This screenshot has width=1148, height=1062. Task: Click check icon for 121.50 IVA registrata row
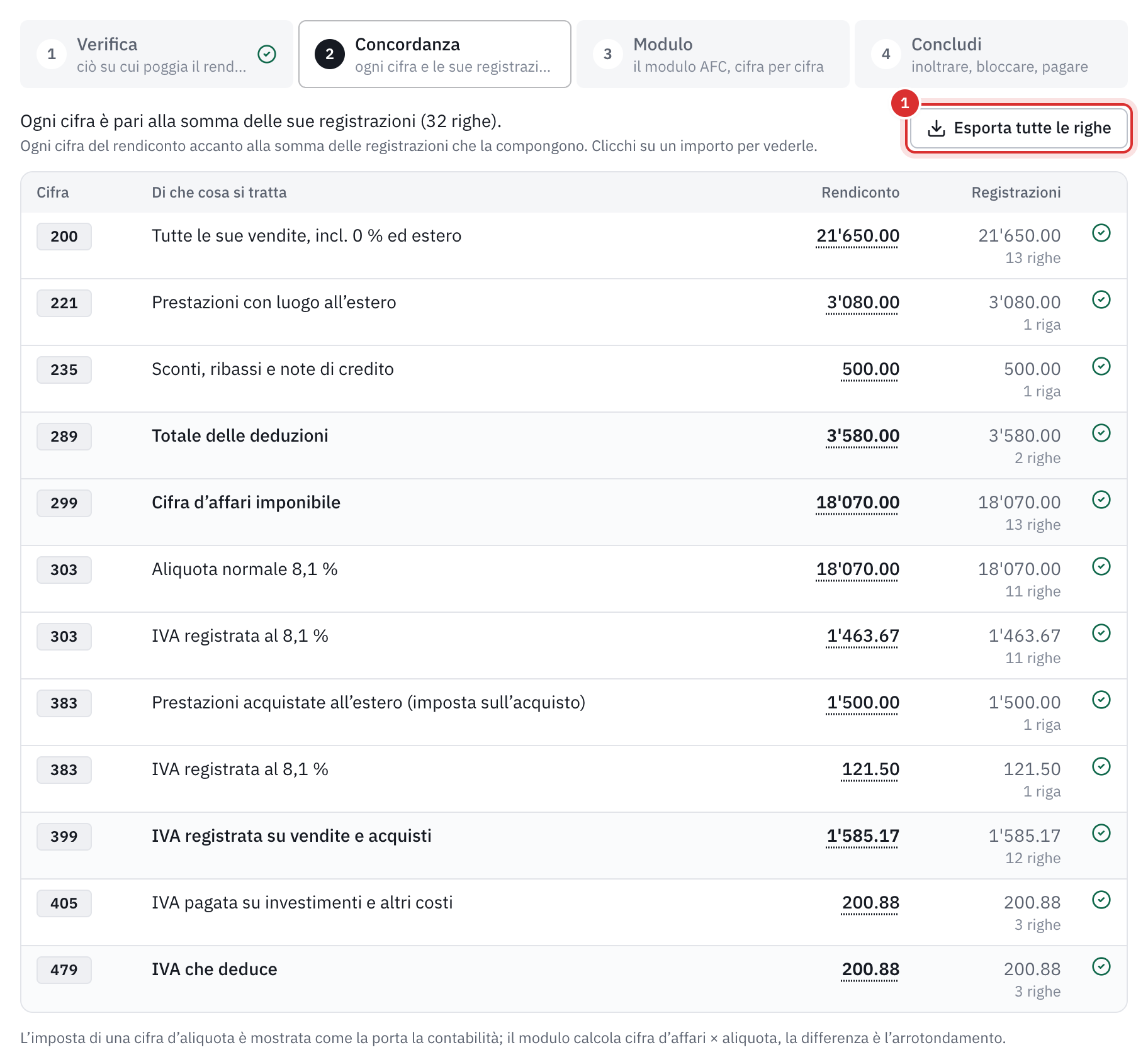[1101, 767]
